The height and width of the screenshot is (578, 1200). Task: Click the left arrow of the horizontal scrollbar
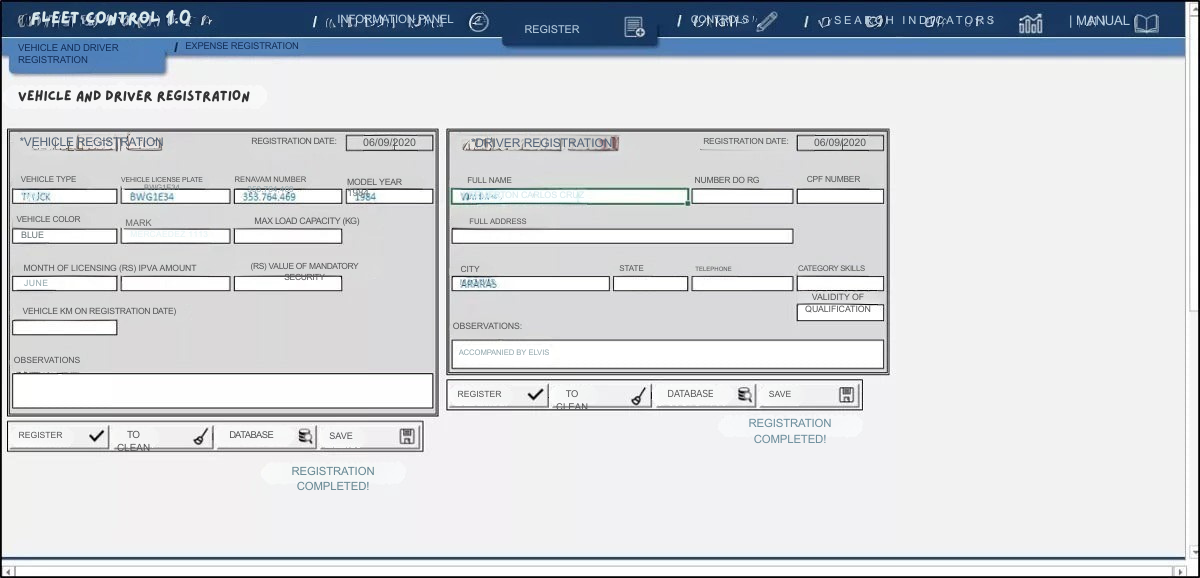(9, 571)
